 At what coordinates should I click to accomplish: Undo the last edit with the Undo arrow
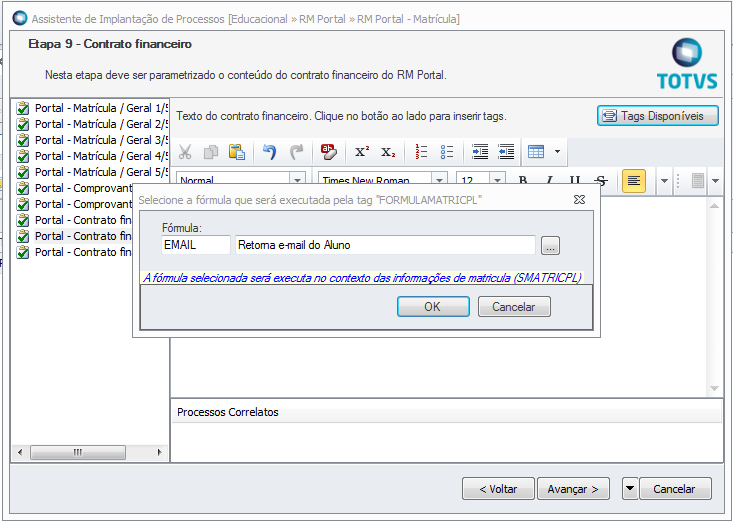point(269,152)
